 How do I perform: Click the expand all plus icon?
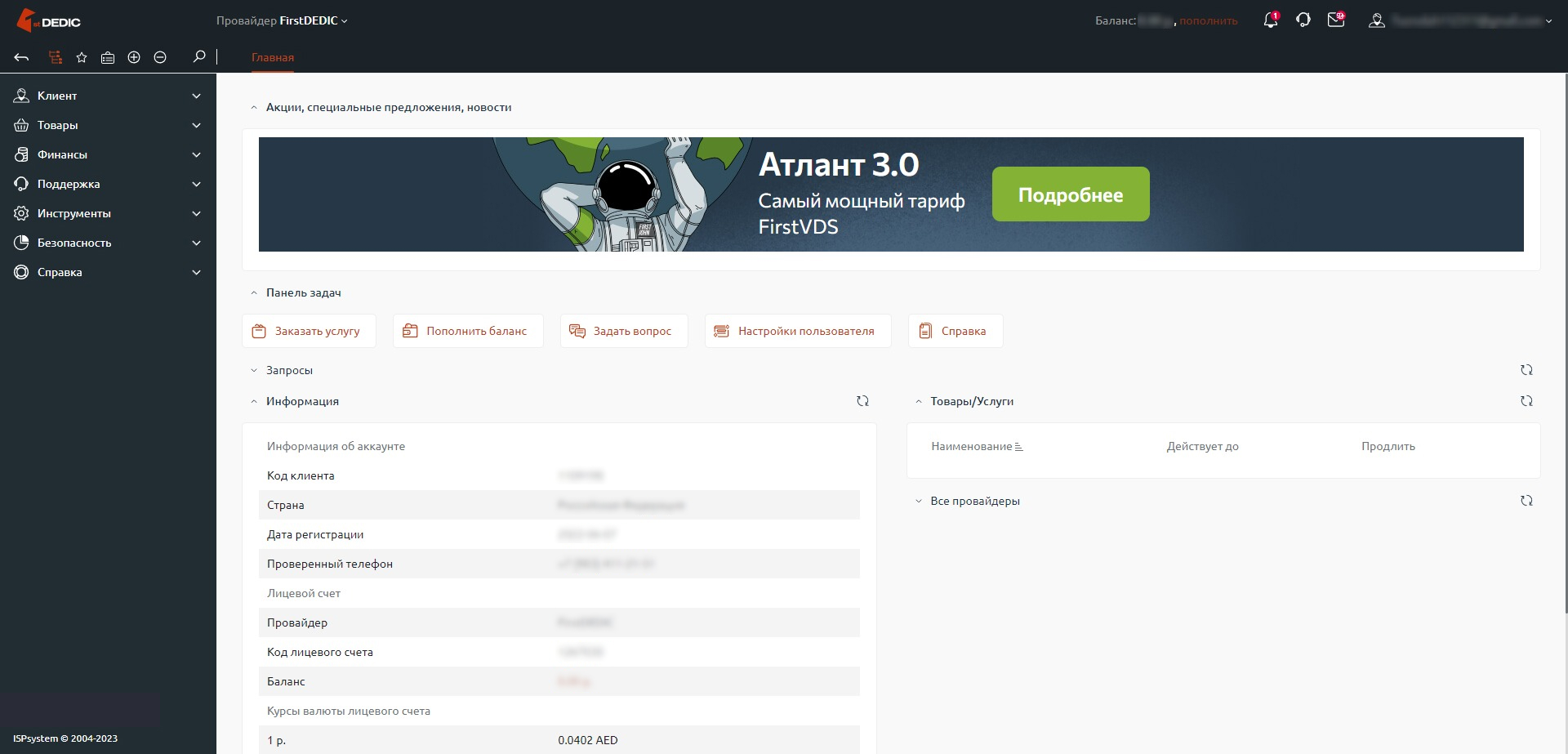point(134,57)
